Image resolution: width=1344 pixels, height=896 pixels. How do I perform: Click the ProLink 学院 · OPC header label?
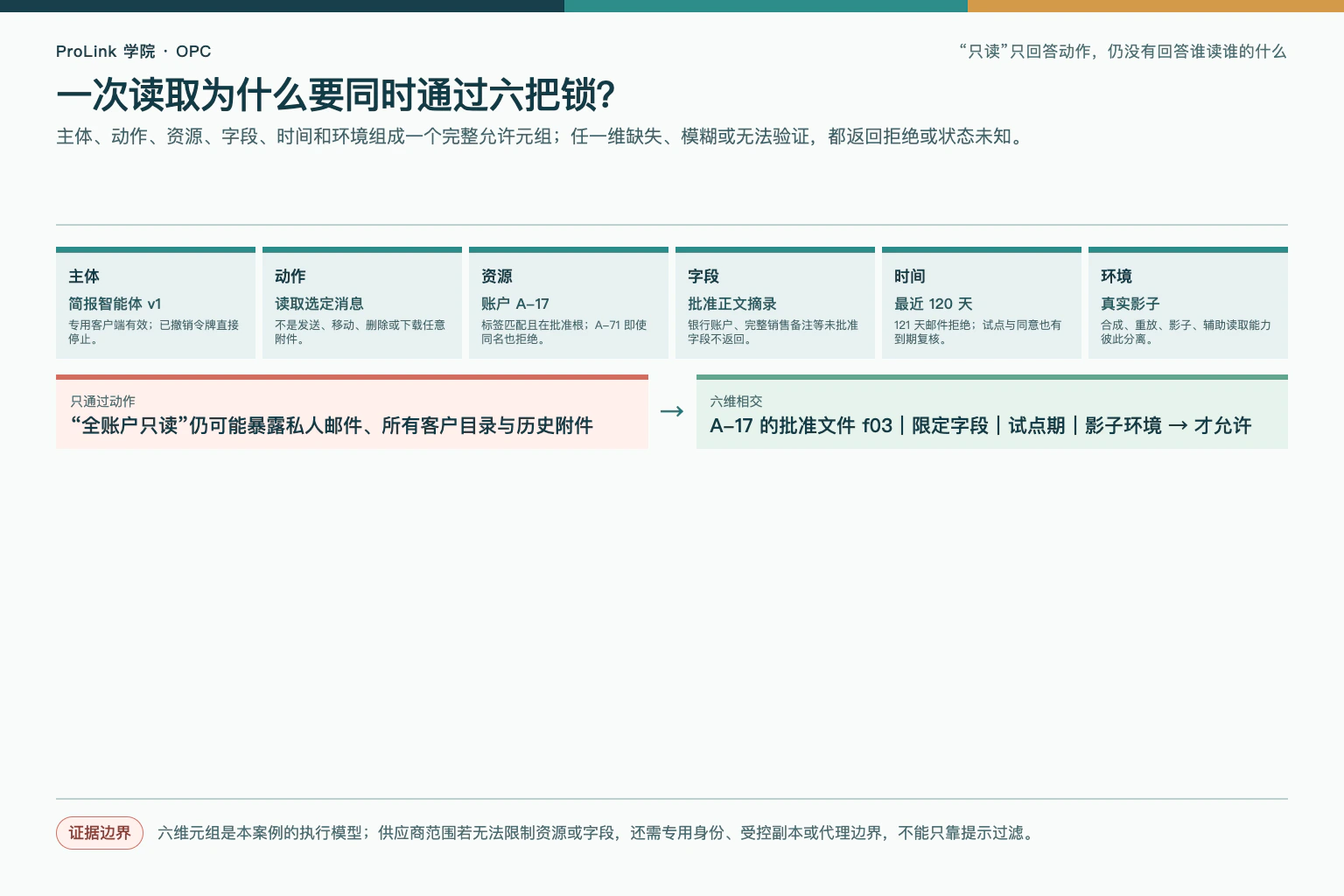[134, 52]
